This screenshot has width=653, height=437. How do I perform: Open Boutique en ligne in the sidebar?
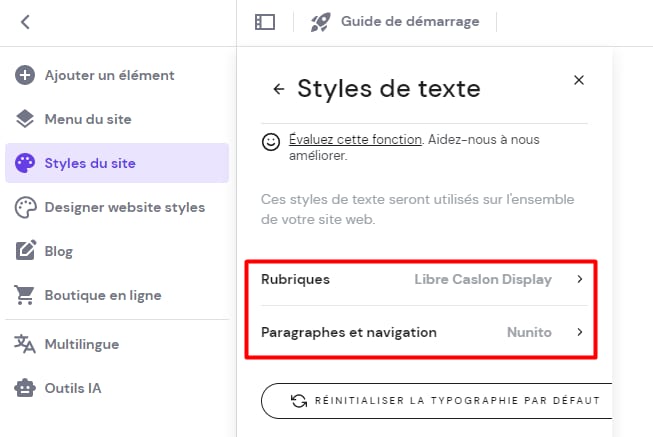click(x=102, y=295)
